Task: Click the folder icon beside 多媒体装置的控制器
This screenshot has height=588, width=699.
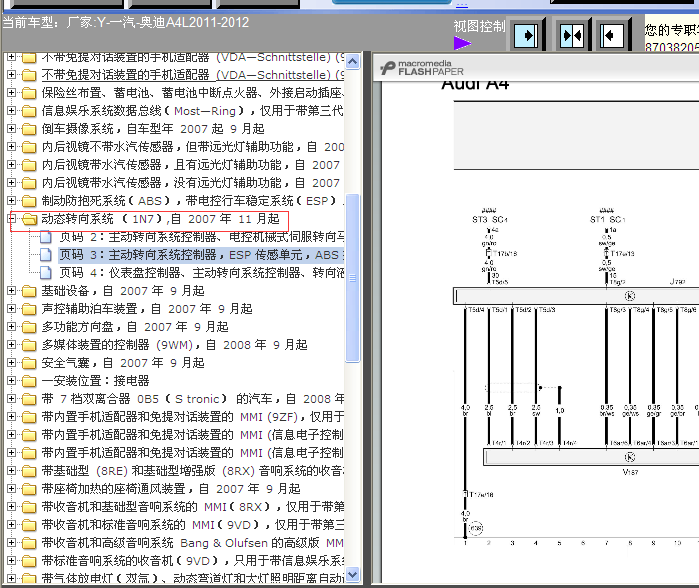Action: 29,345
